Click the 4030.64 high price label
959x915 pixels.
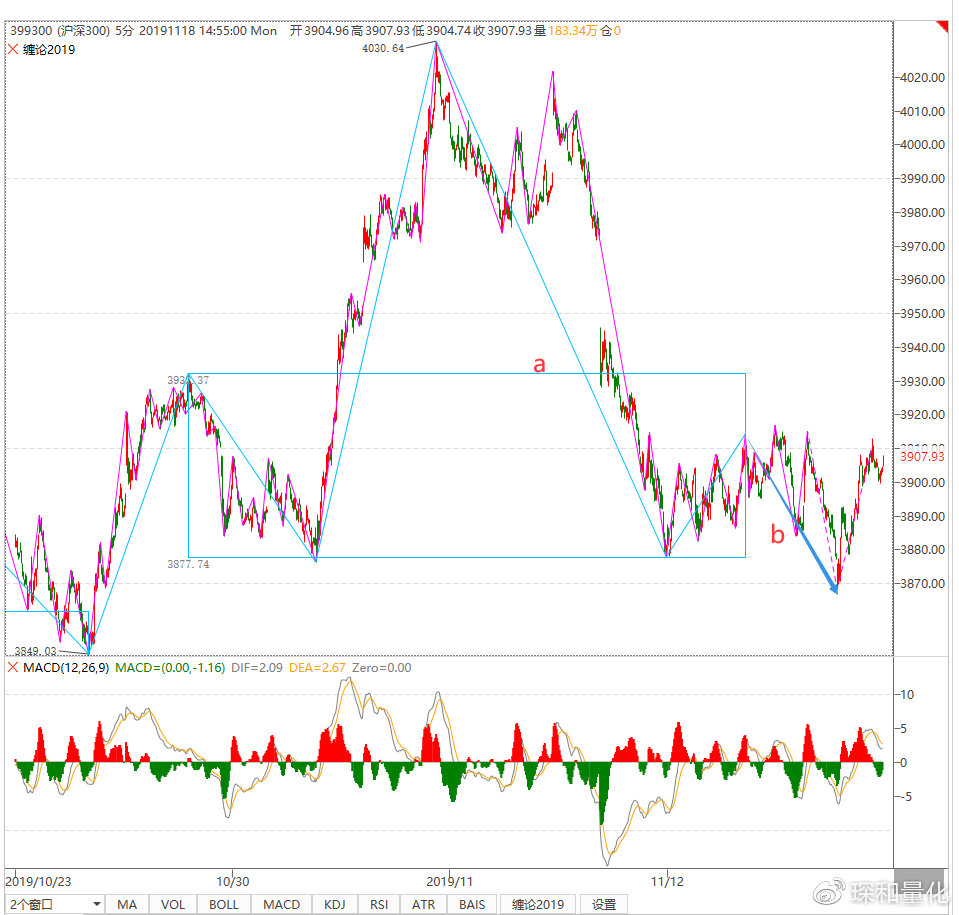tap(383, 48)
